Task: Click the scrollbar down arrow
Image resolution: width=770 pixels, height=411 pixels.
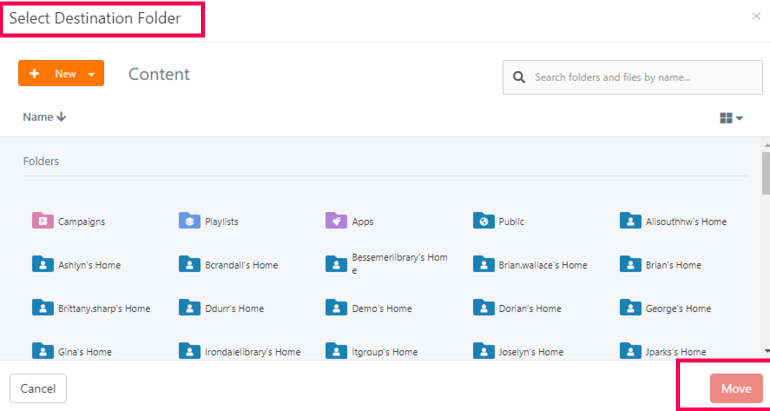Action: click(x=767, y=351)
